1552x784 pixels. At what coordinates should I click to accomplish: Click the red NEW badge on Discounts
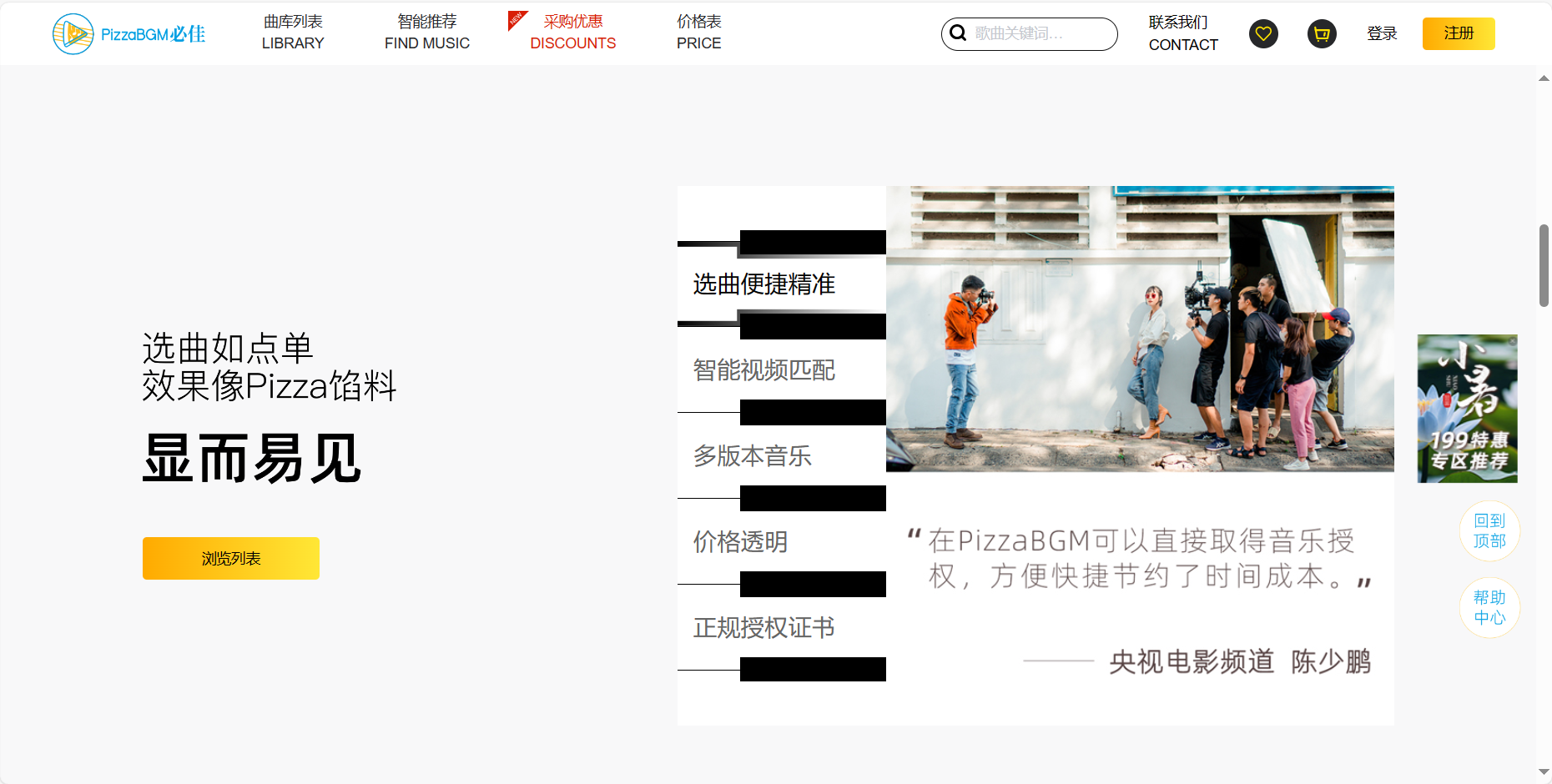(x=516, y=20)
